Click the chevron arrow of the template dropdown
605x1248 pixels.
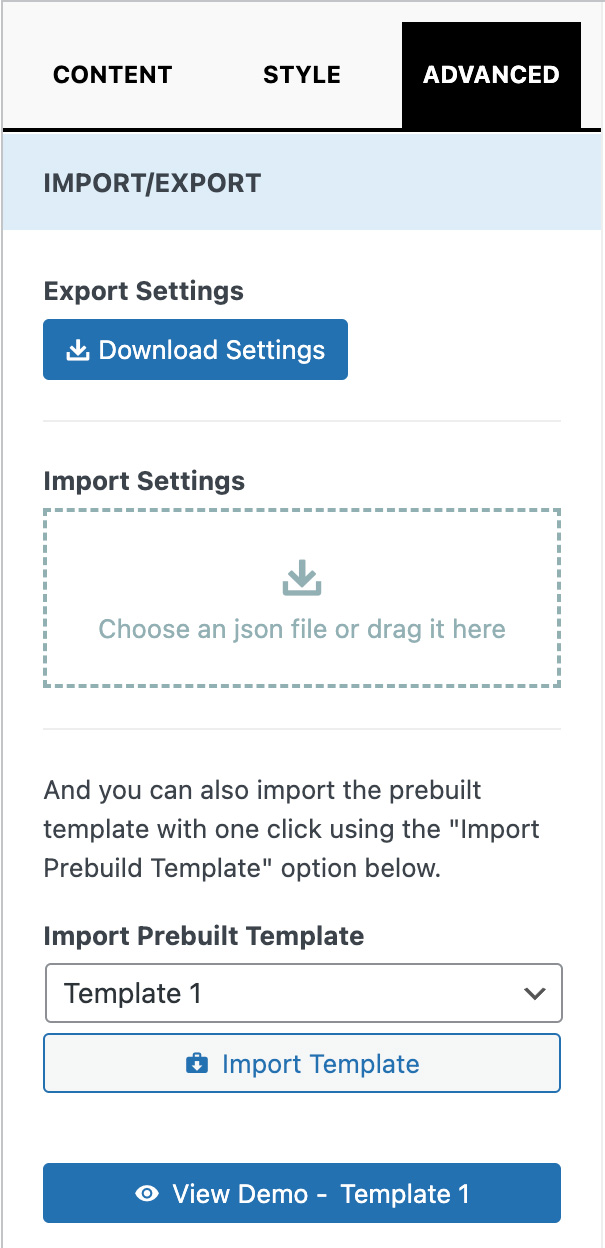click(535, 994)
